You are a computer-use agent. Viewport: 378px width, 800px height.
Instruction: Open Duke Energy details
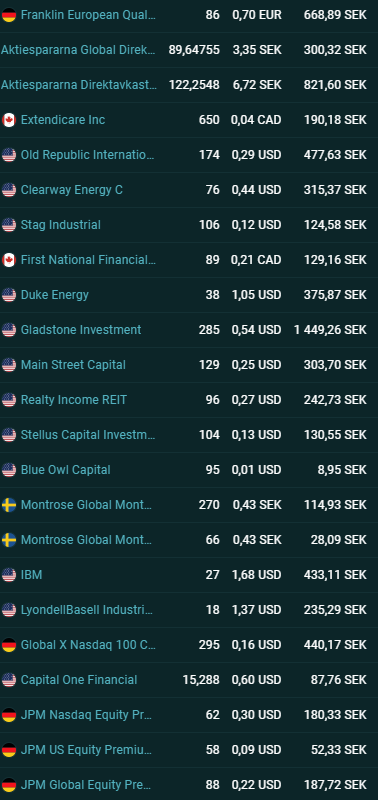click(55, 295)
